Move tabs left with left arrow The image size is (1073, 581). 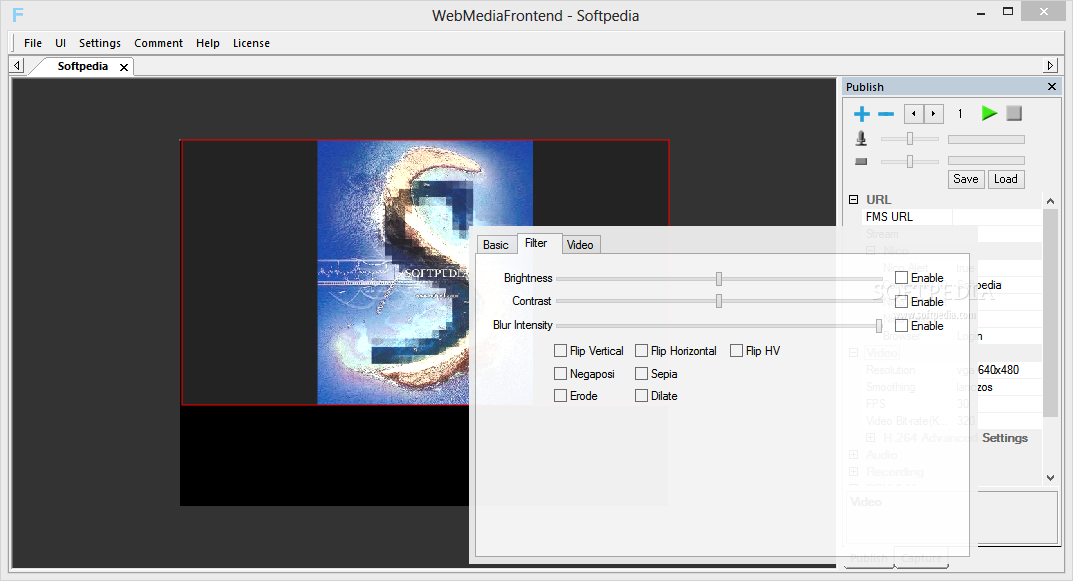(x=17, y=66)
